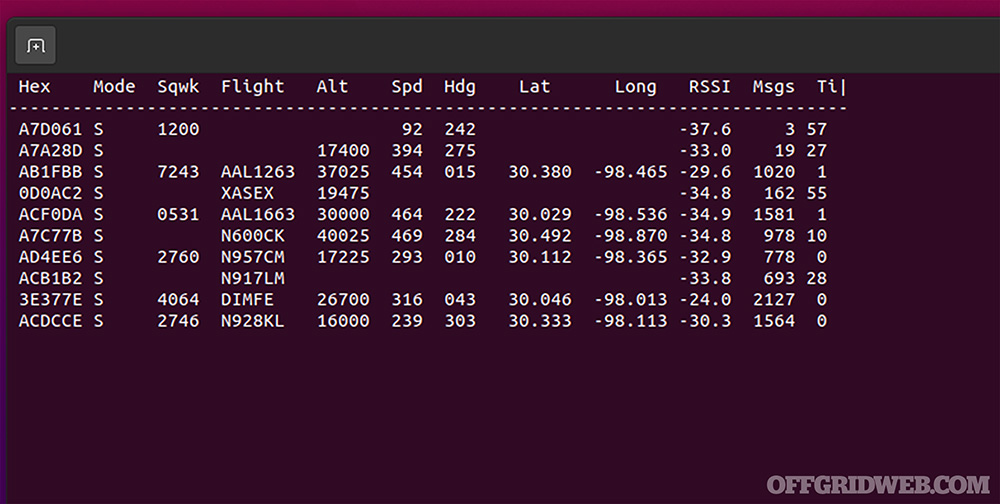Click the XASEX flight entry

click(x=247, y=193)
